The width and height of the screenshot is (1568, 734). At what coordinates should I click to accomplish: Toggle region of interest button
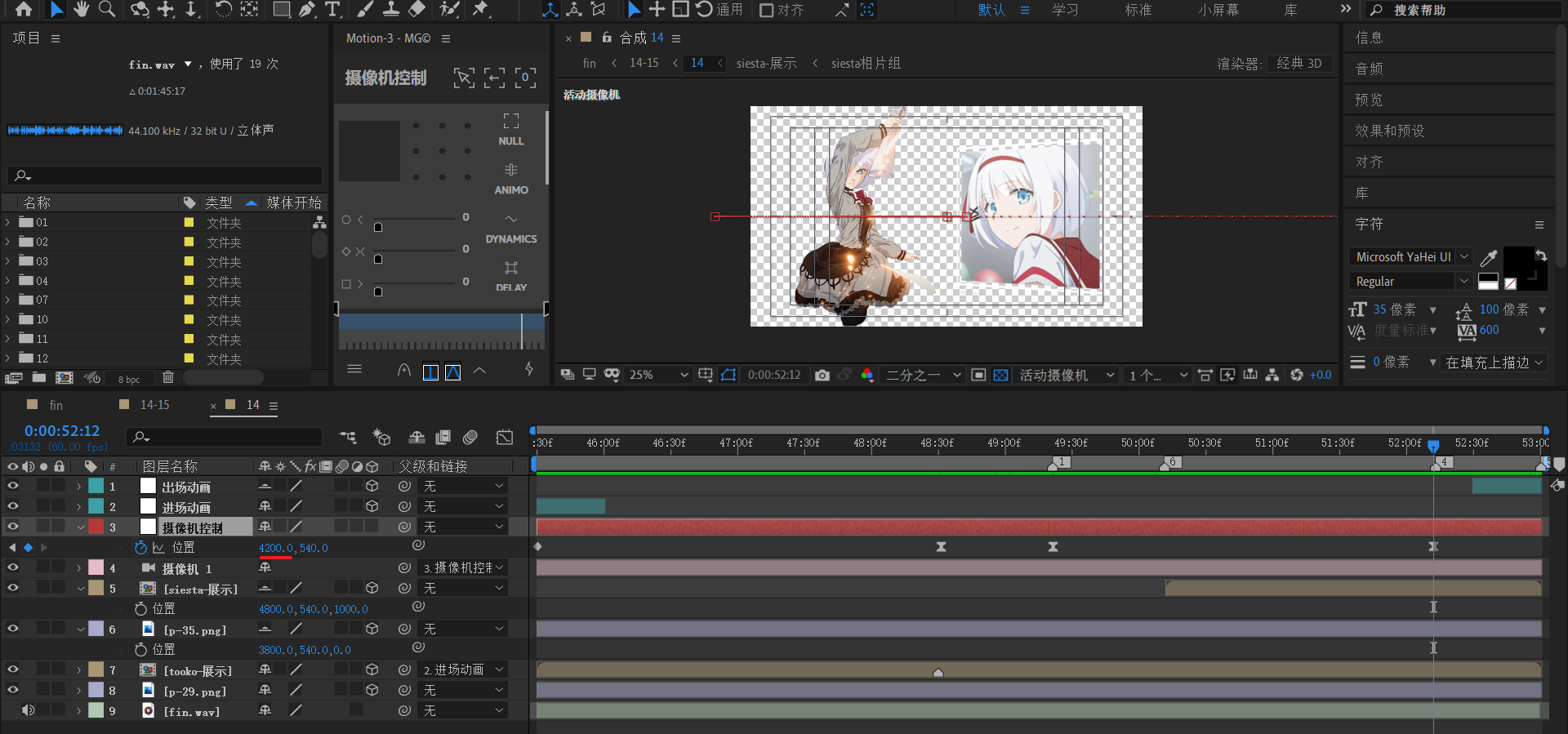click(x=978, y=375)
